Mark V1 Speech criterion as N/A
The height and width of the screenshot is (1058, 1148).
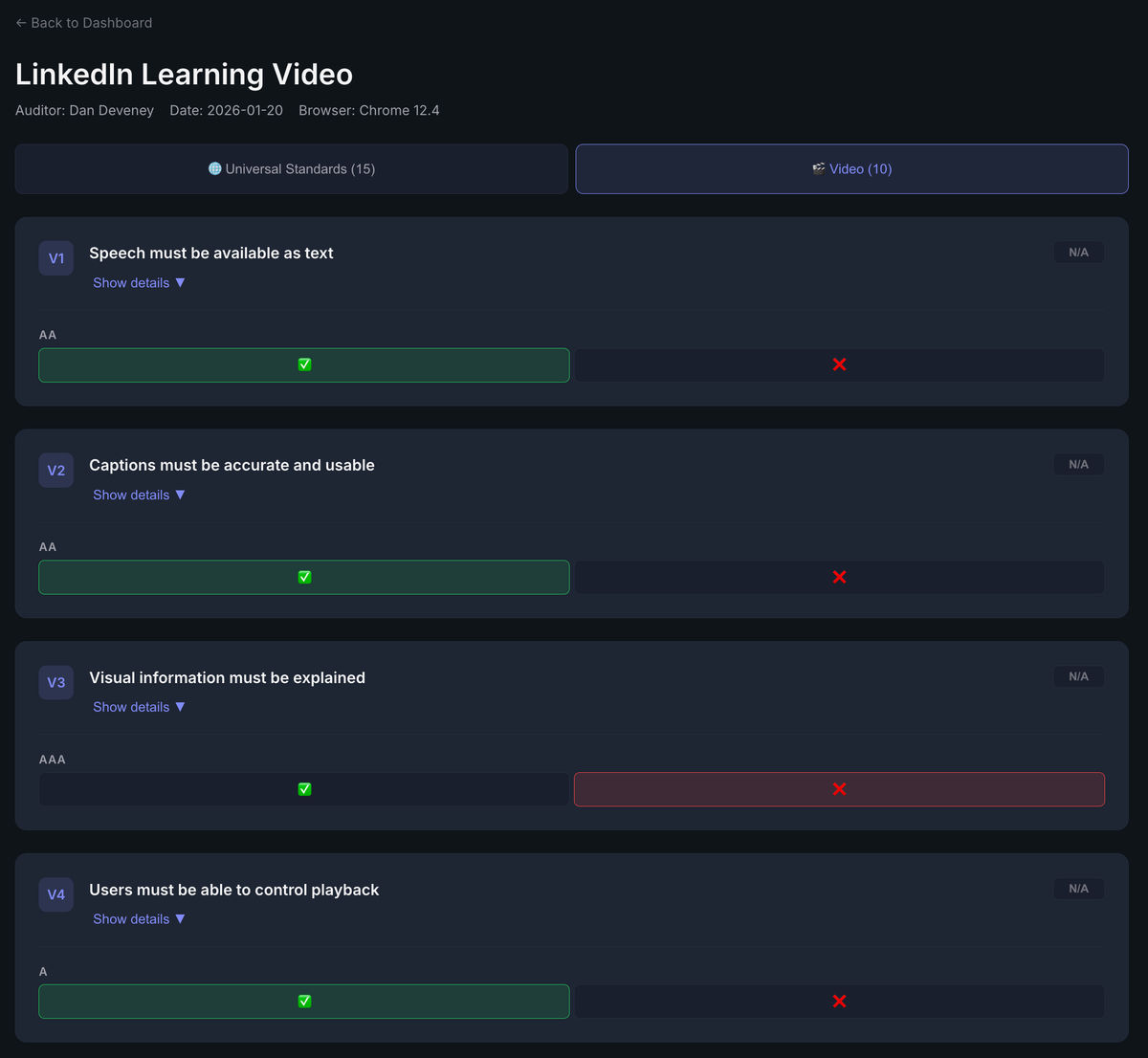1078,253
